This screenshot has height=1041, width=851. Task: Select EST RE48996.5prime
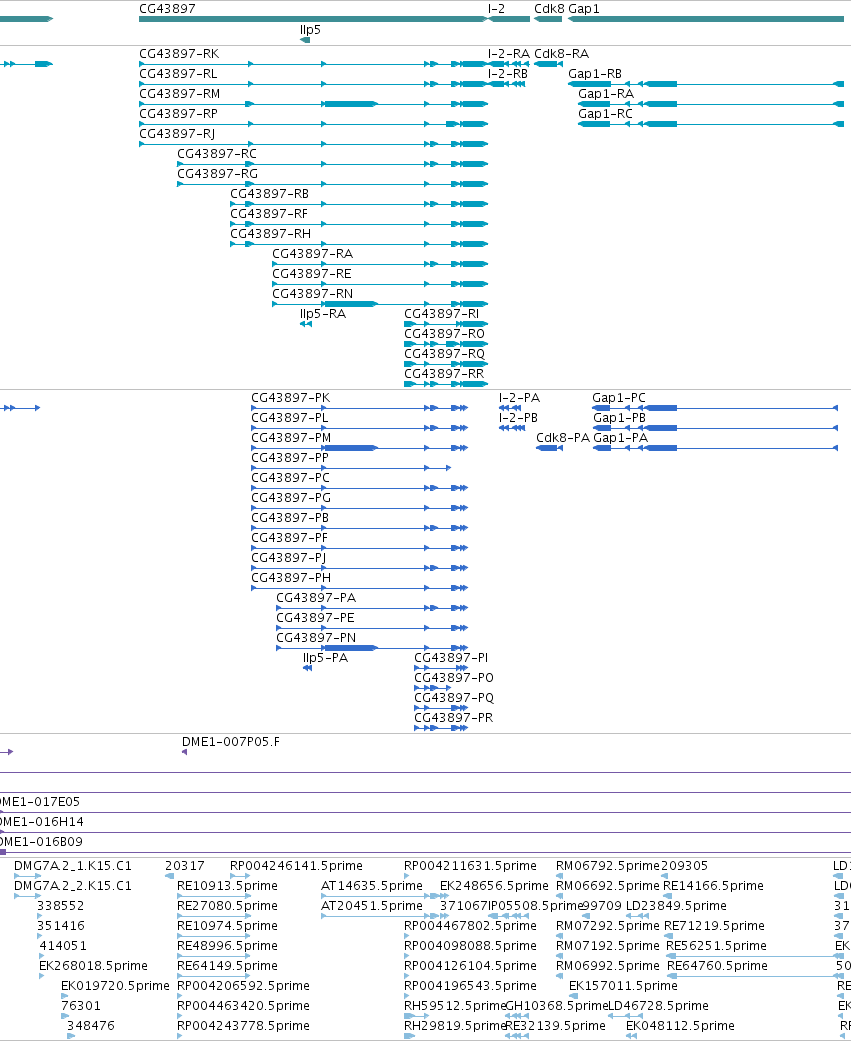pyautogui.click(x=227, y=945)
